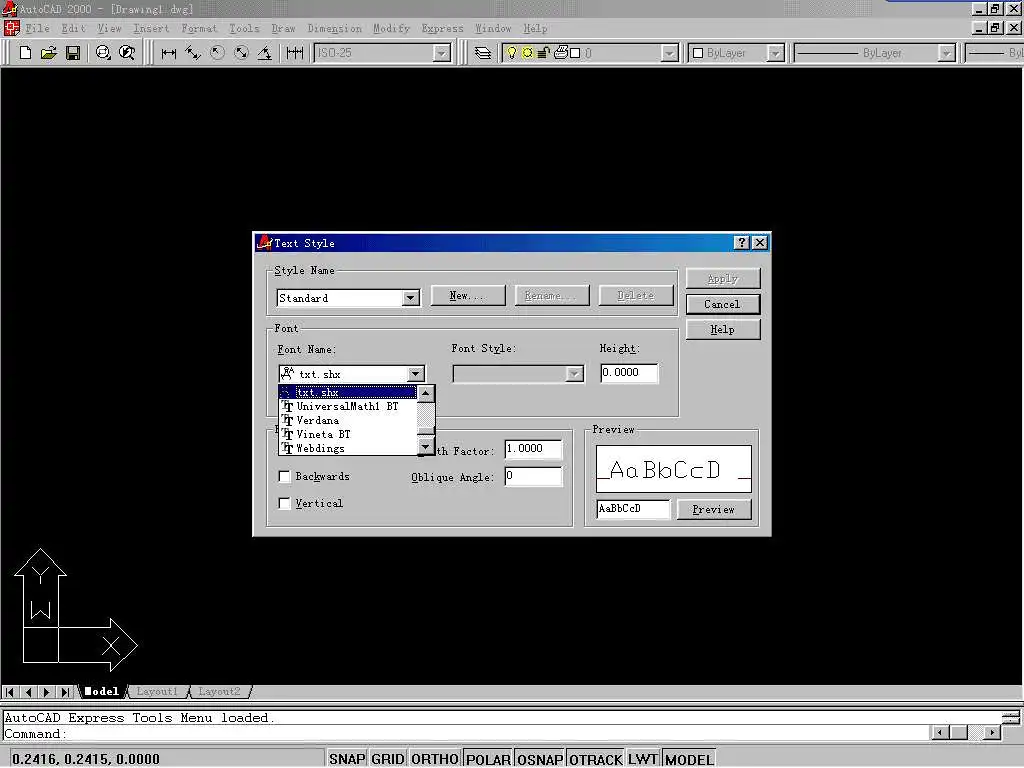Choose UniversalMath1 BT from font list
This screenshot has height=768, width=1024.
click(x=347, y=406)
